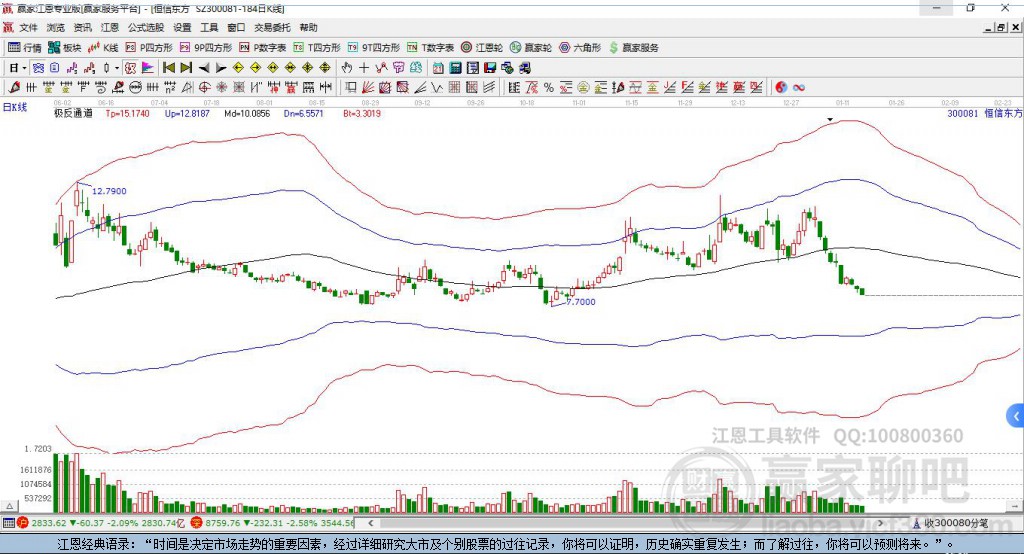Expand the 日 period dropdown
This screenshot has height=554, width=1024.
click(x=24, y=68)
